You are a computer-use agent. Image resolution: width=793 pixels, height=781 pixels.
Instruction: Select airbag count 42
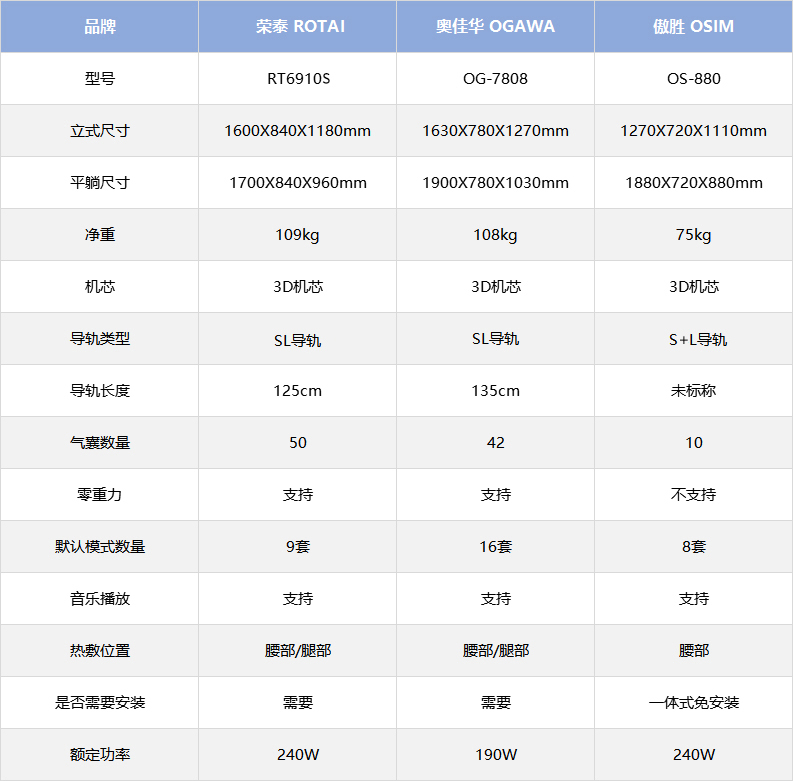495,443
